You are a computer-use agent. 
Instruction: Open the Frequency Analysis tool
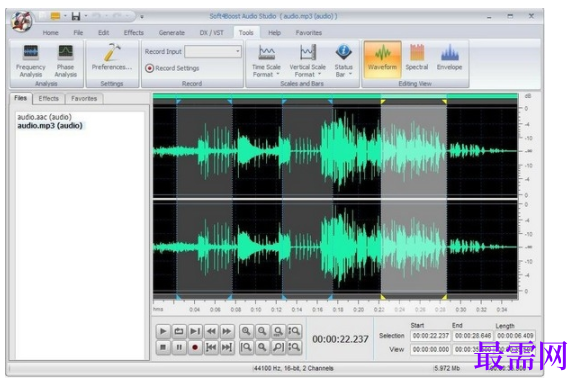pos(31,61)
